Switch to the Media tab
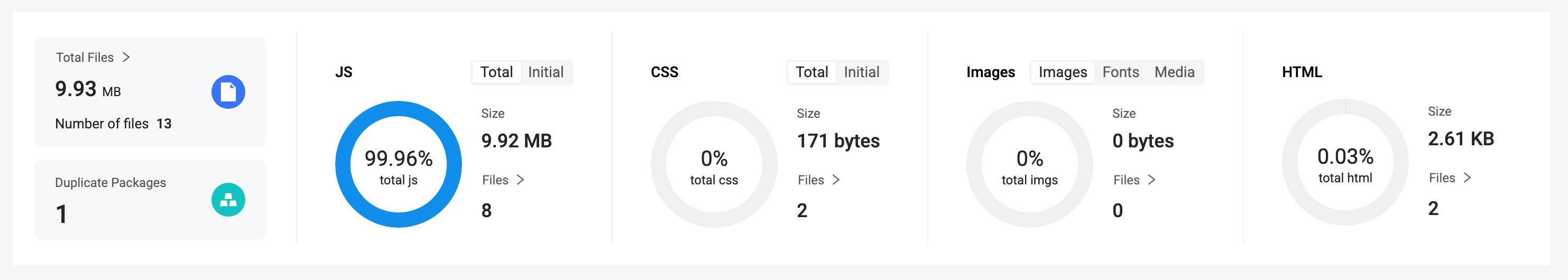Screen dimensions: 1568x280 pos(1174,72)
